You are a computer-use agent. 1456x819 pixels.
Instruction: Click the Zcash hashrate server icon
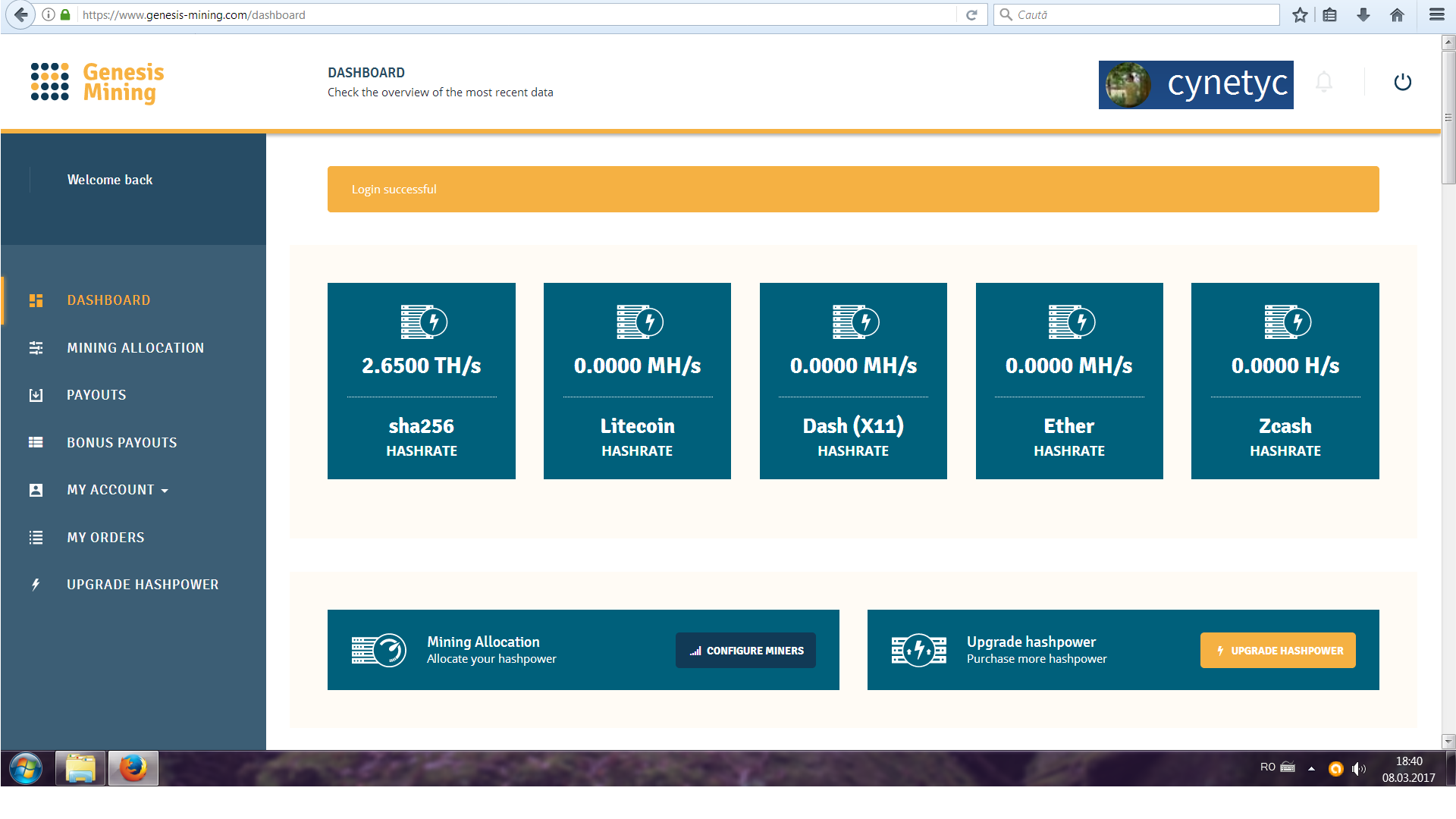1288,322
